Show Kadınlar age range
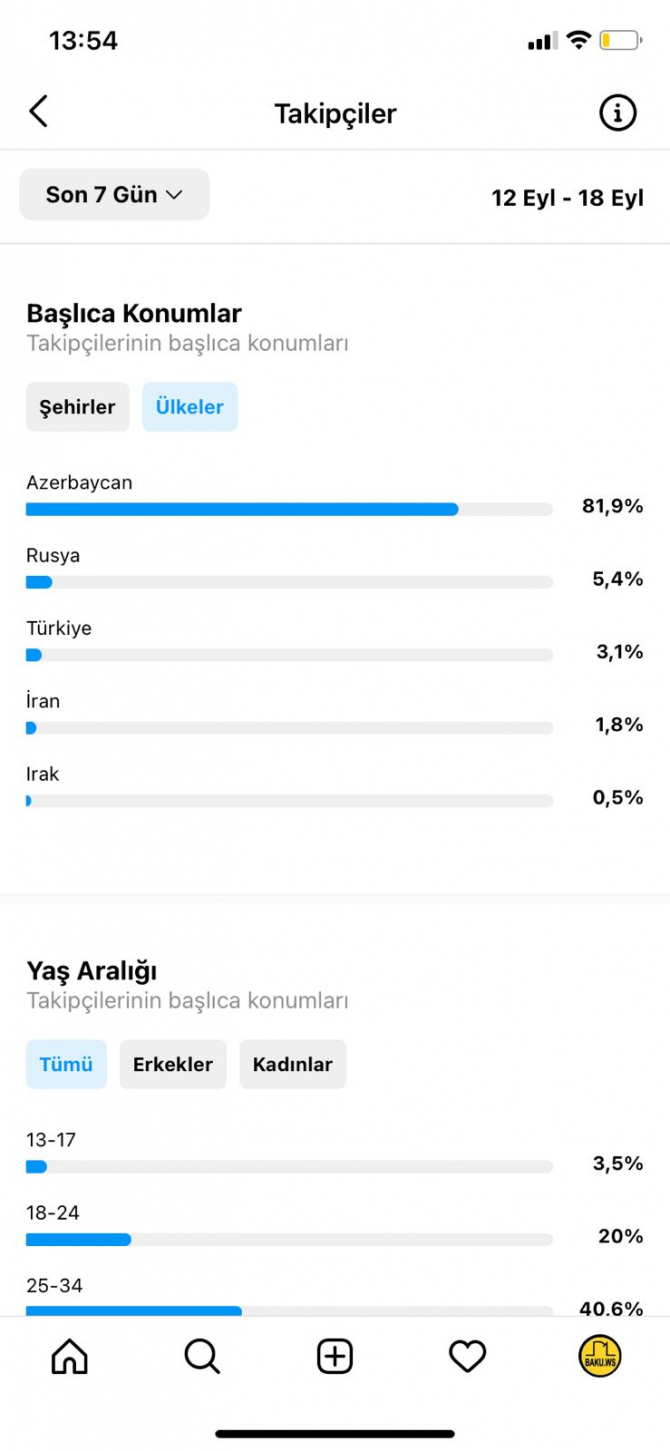The width and height of the screenshot is (670, 1451). click(292, 1064)
